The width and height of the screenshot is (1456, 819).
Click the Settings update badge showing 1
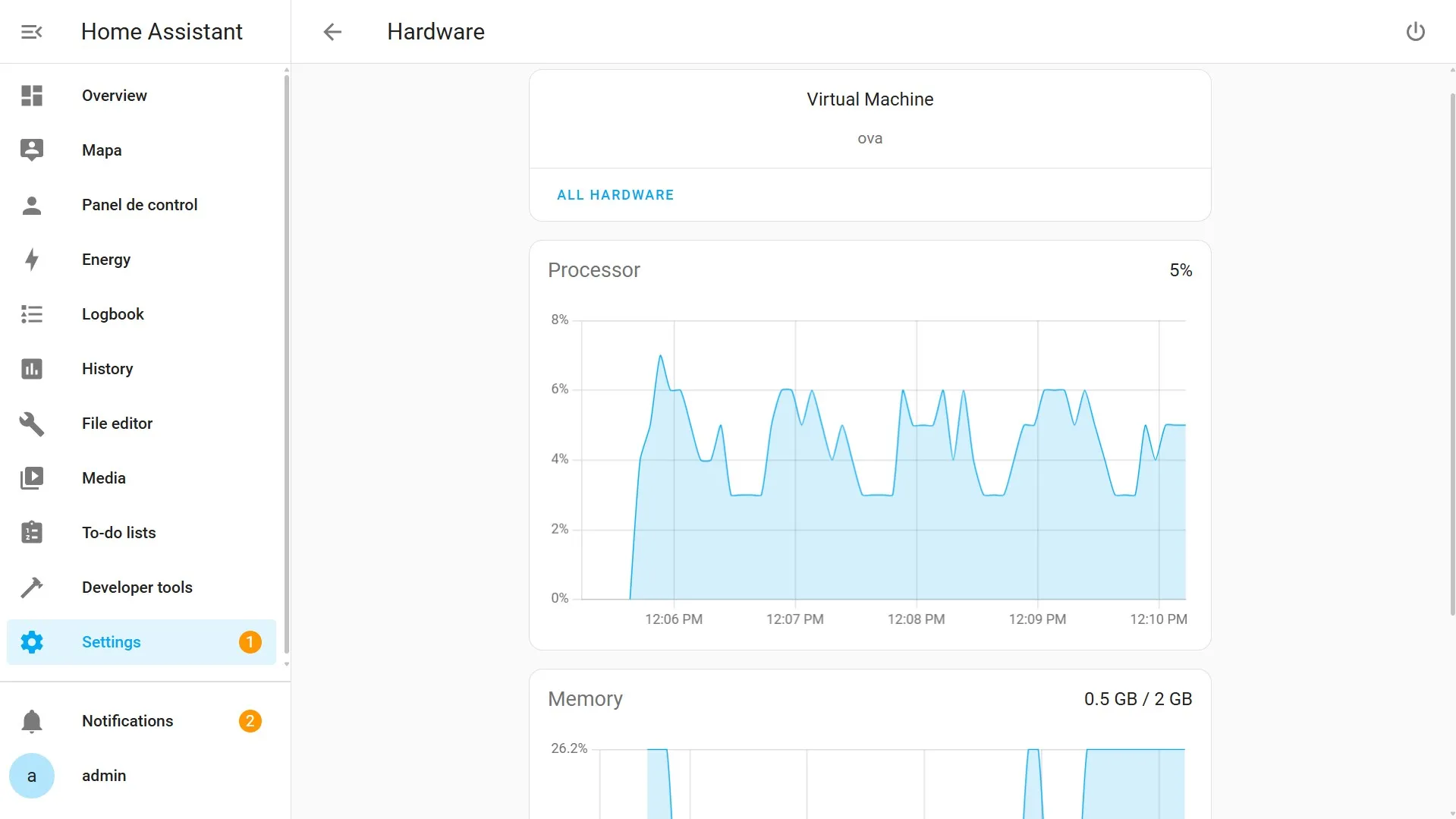[250, 642]
